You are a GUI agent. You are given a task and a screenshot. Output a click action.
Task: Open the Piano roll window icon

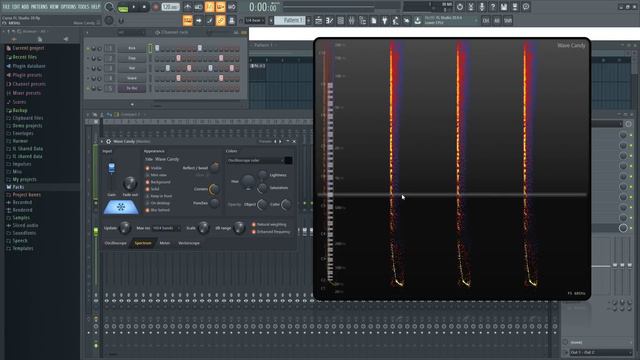pos(329,20)
